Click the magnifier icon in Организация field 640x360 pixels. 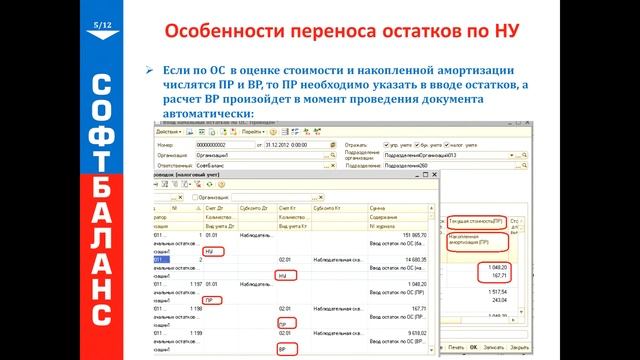click(x=333, y=155)
